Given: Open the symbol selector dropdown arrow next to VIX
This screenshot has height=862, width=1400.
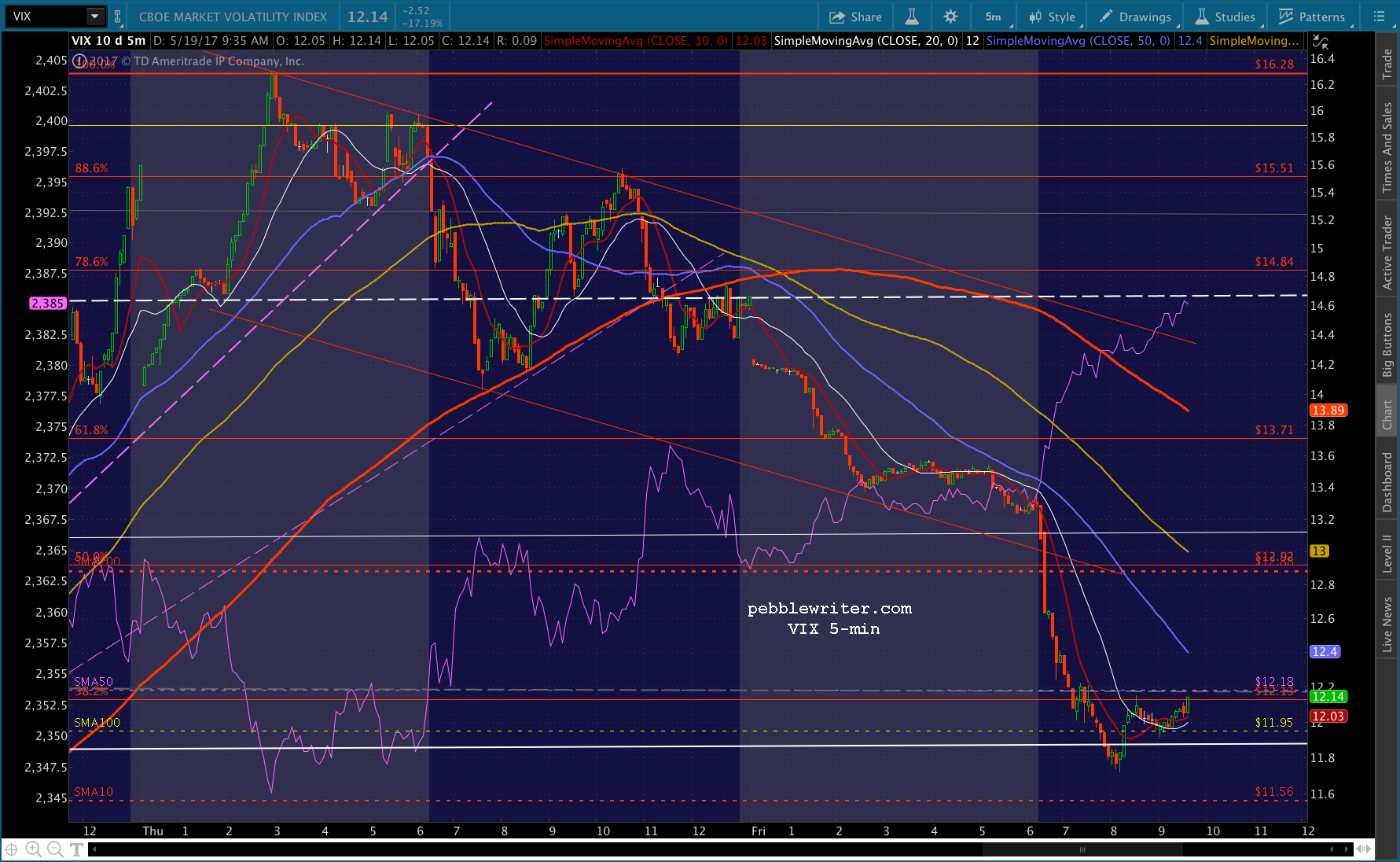Looking at the screenshot, I should 94,17.
